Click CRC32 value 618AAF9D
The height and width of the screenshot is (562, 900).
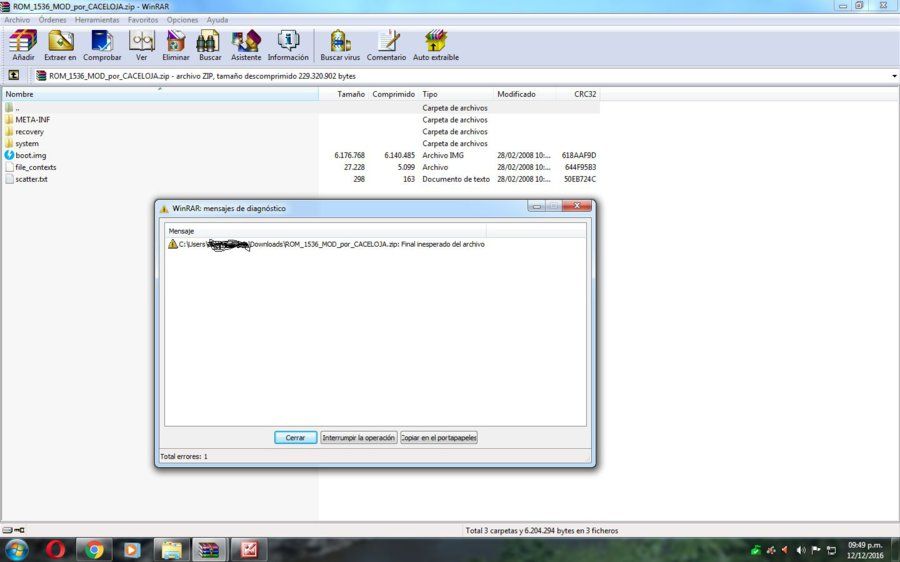[579, 155]
